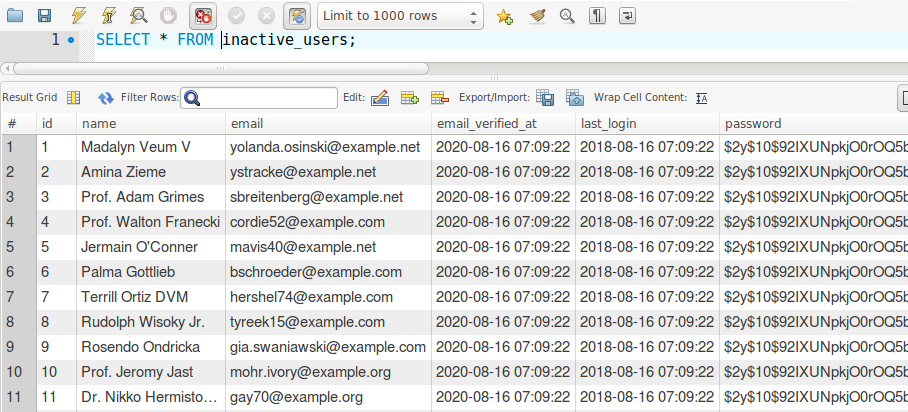Sort by the email column header
This screenshot has width=908, height=412.
coord(328,123)
